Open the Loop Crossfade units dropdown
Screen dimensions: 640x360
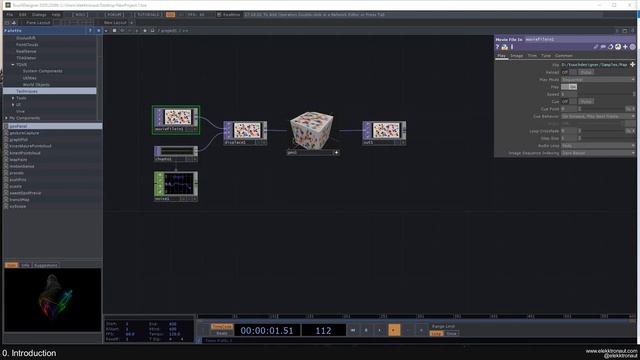pyautogui.click(x=630, y=131)
